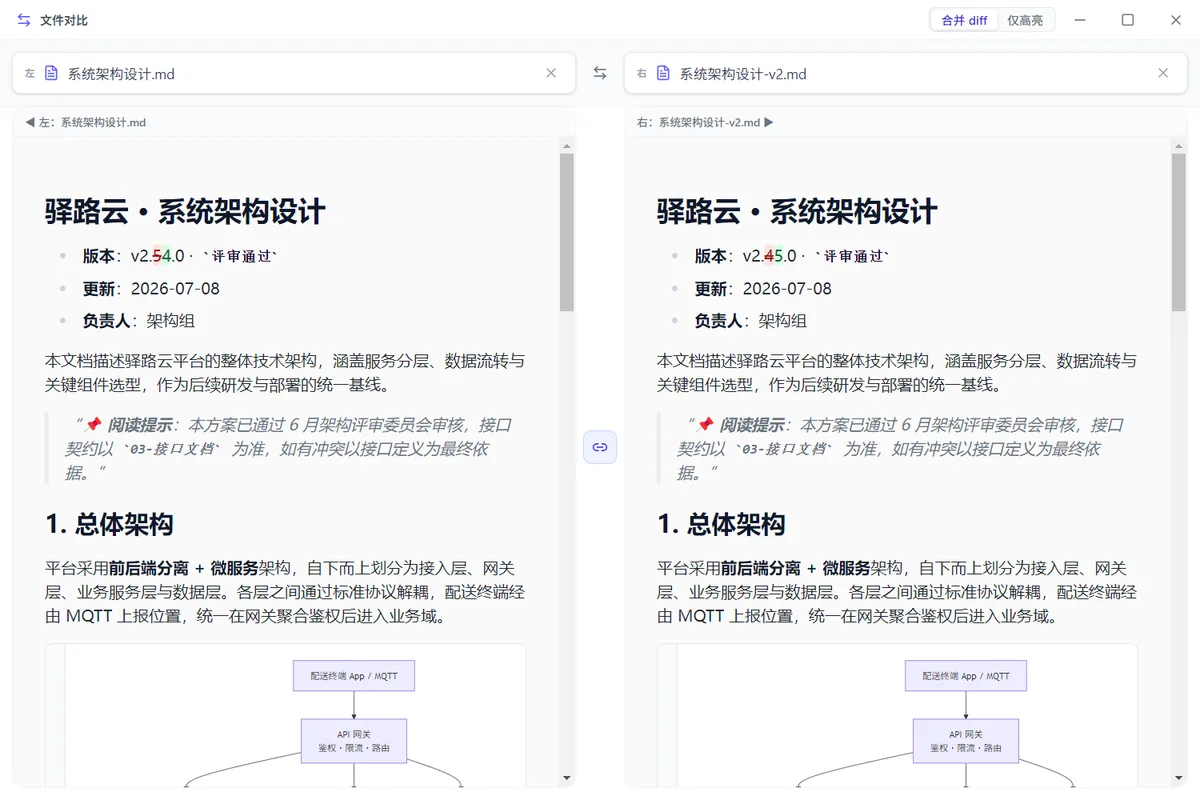Minimize the 文件对比 window
The width and height of the screenshot is (1200, 800).
point(1081,20)
